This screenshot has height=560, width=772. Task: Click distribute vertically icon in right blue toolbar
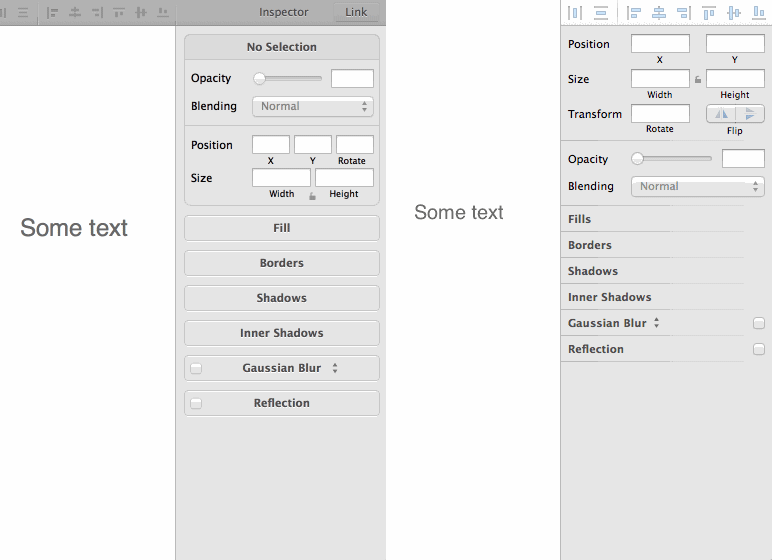pyautogui.click(x=601, y=13)
